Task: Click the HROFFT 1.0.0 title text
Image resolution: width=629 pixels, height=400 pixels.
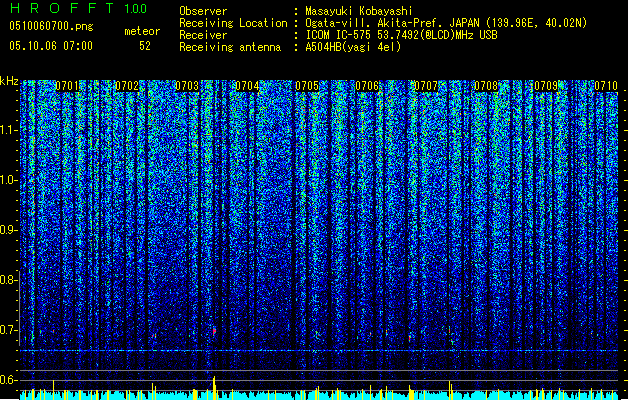Action: click(79, 8)
